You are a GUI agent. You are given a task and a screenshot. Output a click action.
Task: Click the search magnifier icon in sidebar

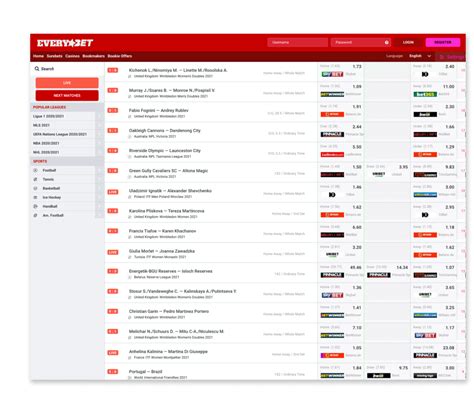(37, 69)
